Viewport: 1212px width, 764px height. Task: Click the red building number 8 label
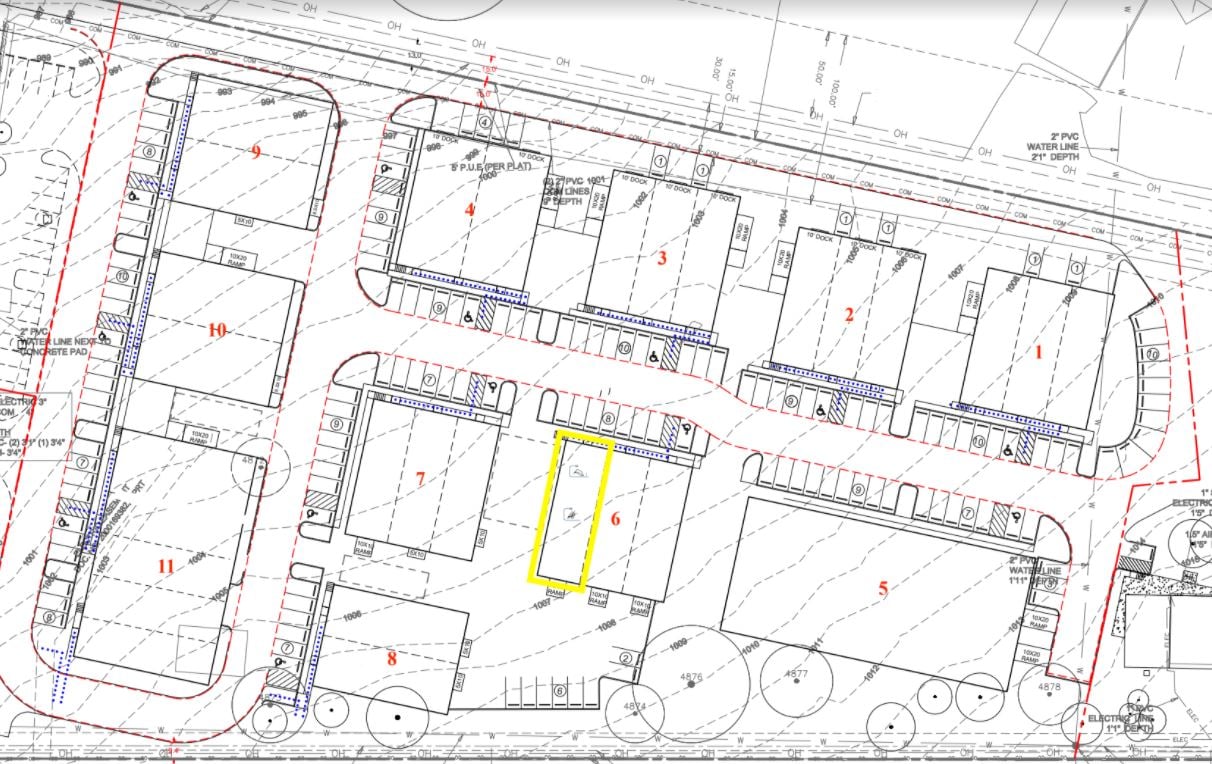pyautogui.click(x=391, y=657)
